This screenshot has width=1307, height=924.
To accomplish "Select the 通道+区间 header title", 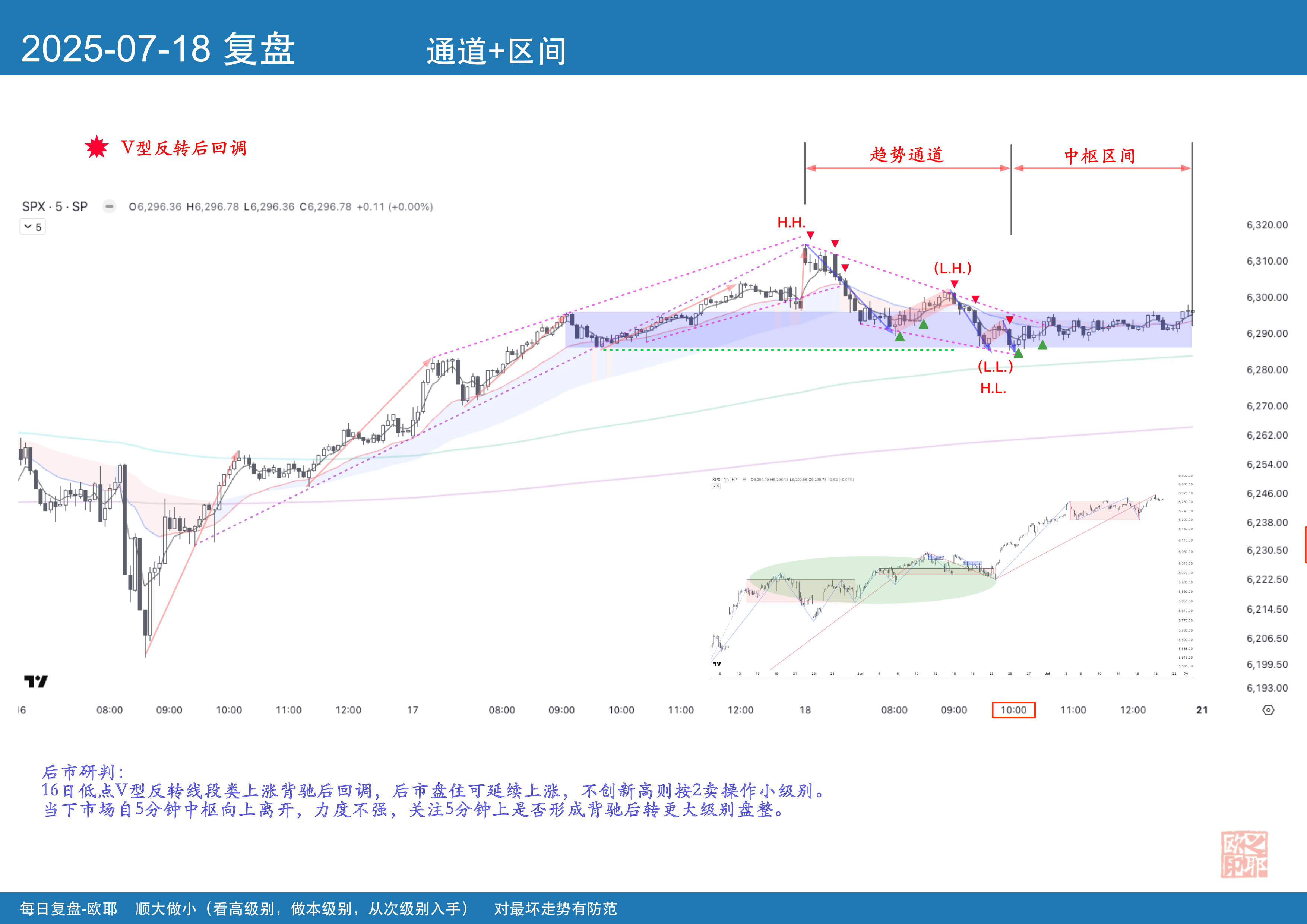I will click(x=496, y=51).
